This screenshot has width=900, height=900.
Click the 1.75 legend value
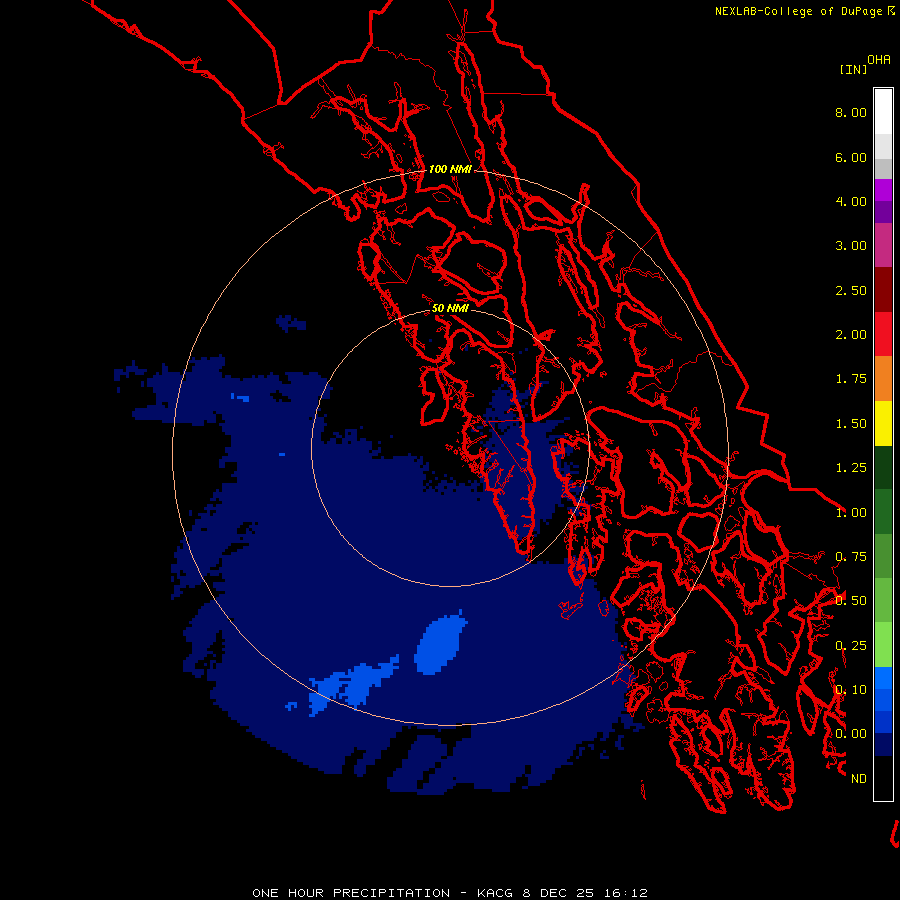[x=851, y=379]
